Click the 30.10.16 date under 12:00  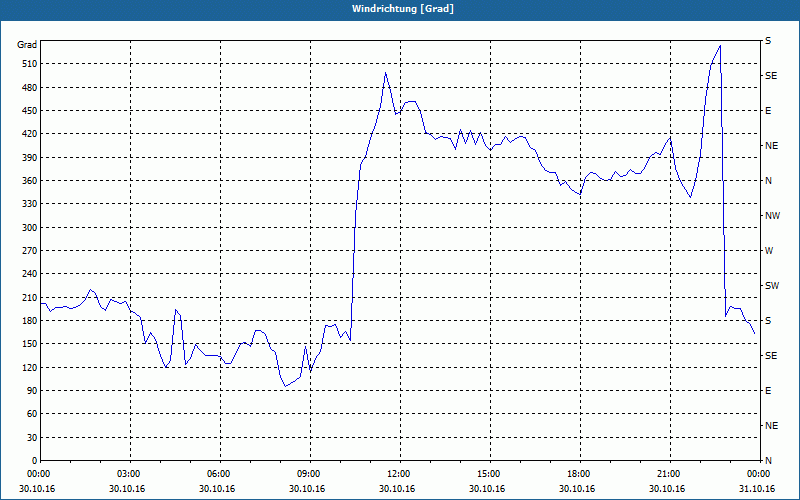[x=397, y=489]
